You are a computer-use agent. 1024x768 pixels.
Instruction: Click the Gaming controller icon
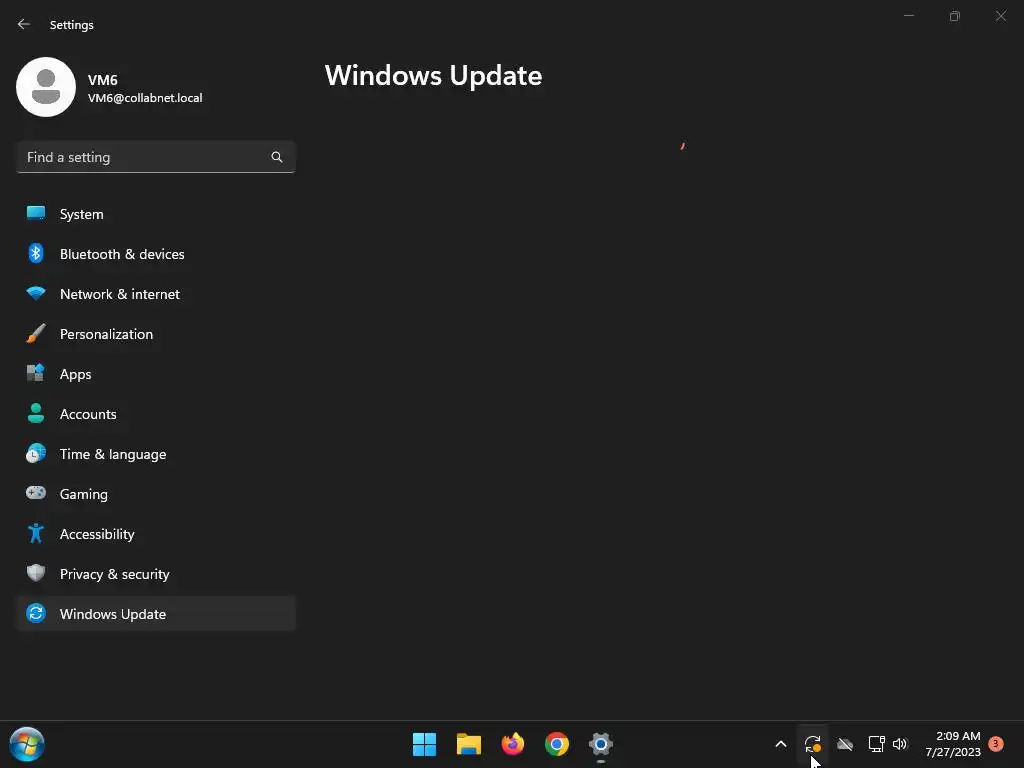pyautogui.click(x=36, y=493)
